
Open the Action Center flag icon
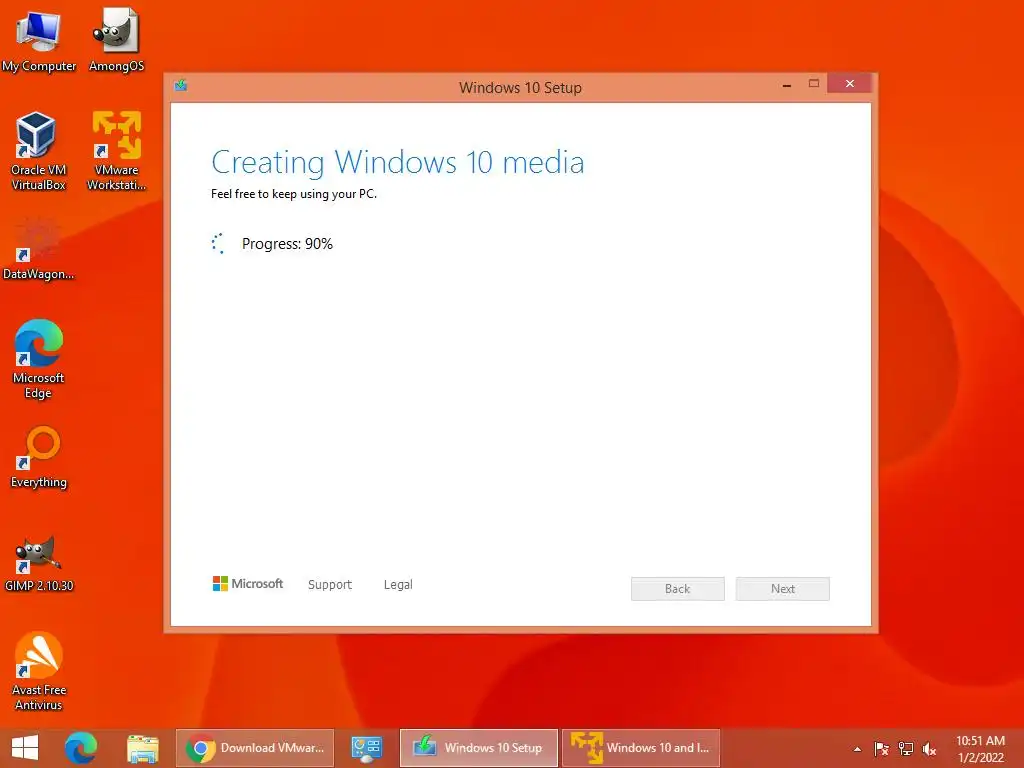tap(881, 748)
